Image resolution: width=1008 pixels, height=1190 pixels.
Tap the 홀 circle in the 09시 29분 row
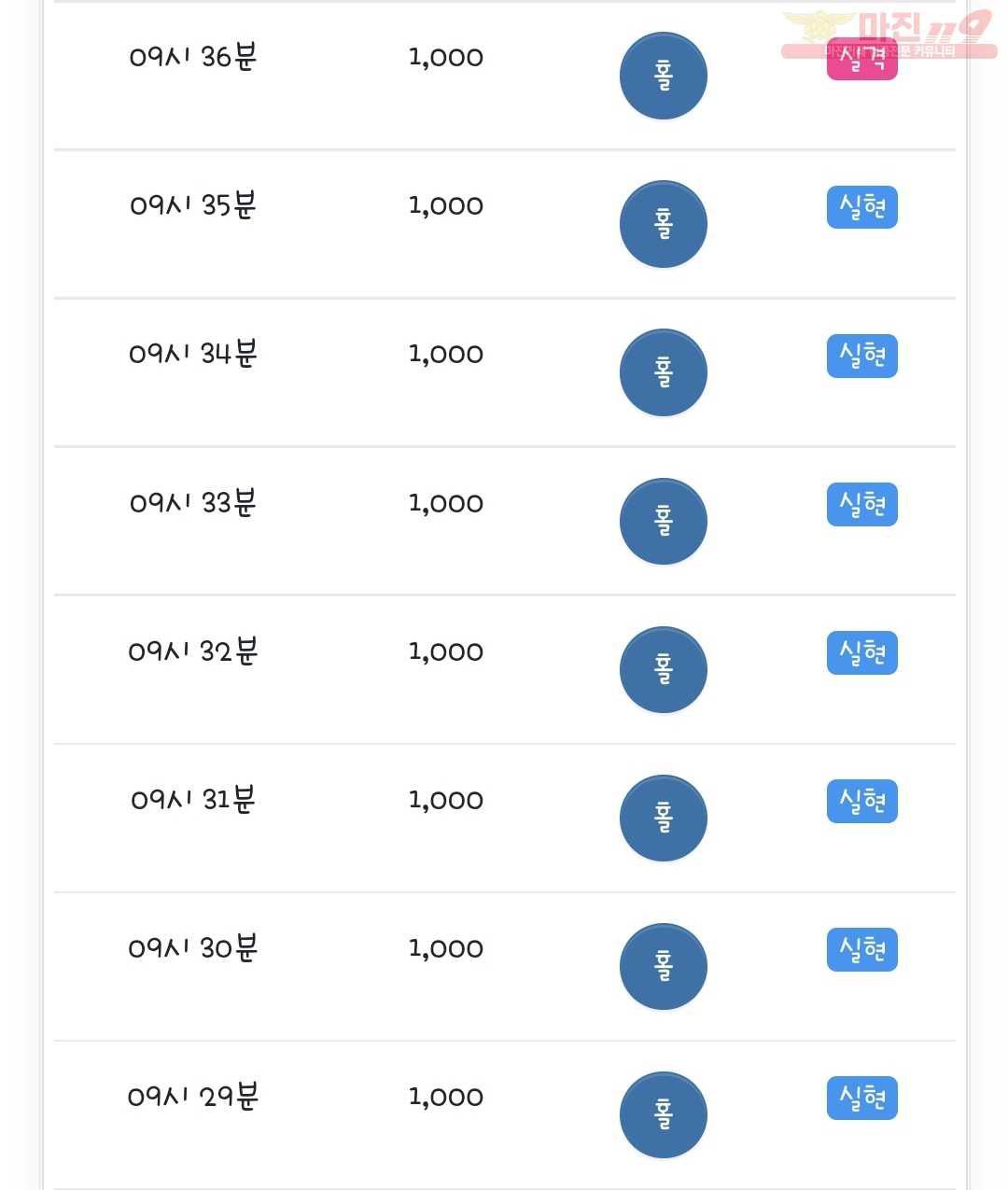[664, 1114]
